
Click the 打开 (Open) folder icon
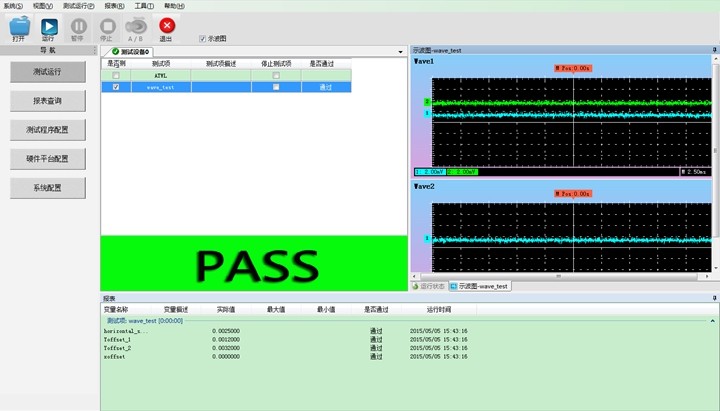point(18,27)
